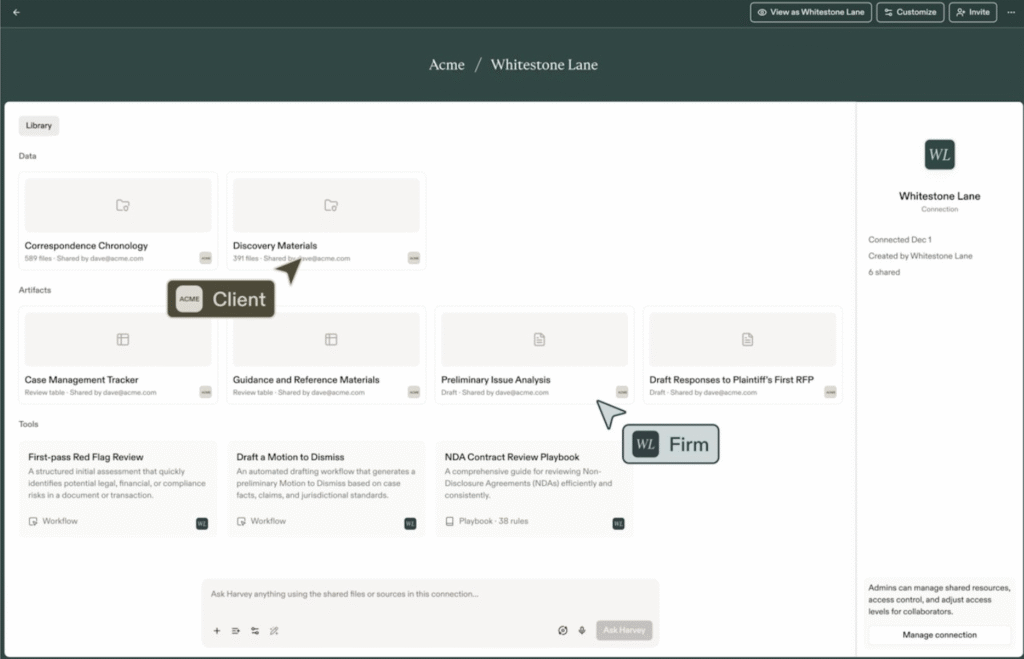1024x659 pixels.
Task: Click the back arrow in top bar
Action: click(16, 12)
